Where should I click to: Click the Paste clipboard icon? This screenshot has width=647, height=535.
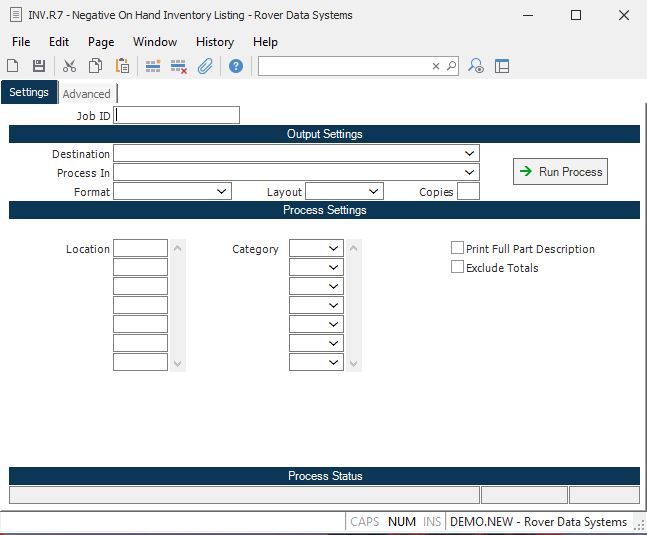click(x=122, y=66)
